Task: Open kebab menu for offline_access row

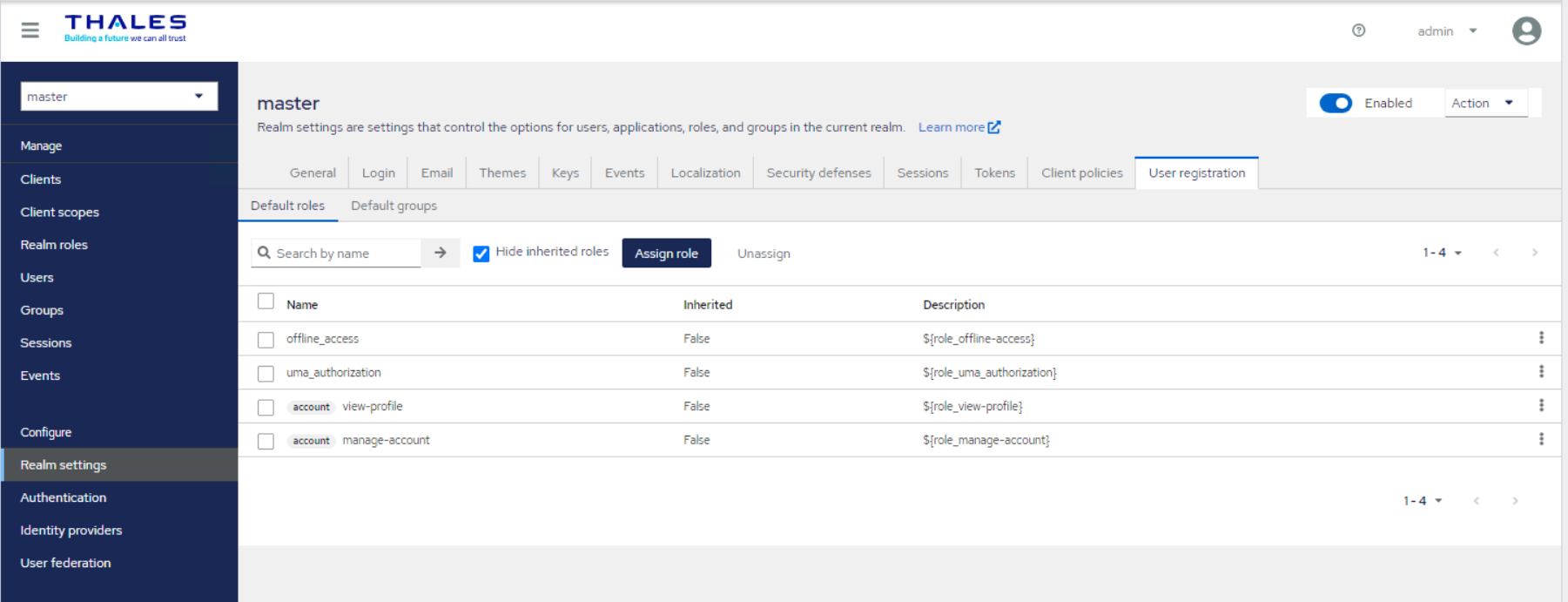Action: [x=1541, y=338]
